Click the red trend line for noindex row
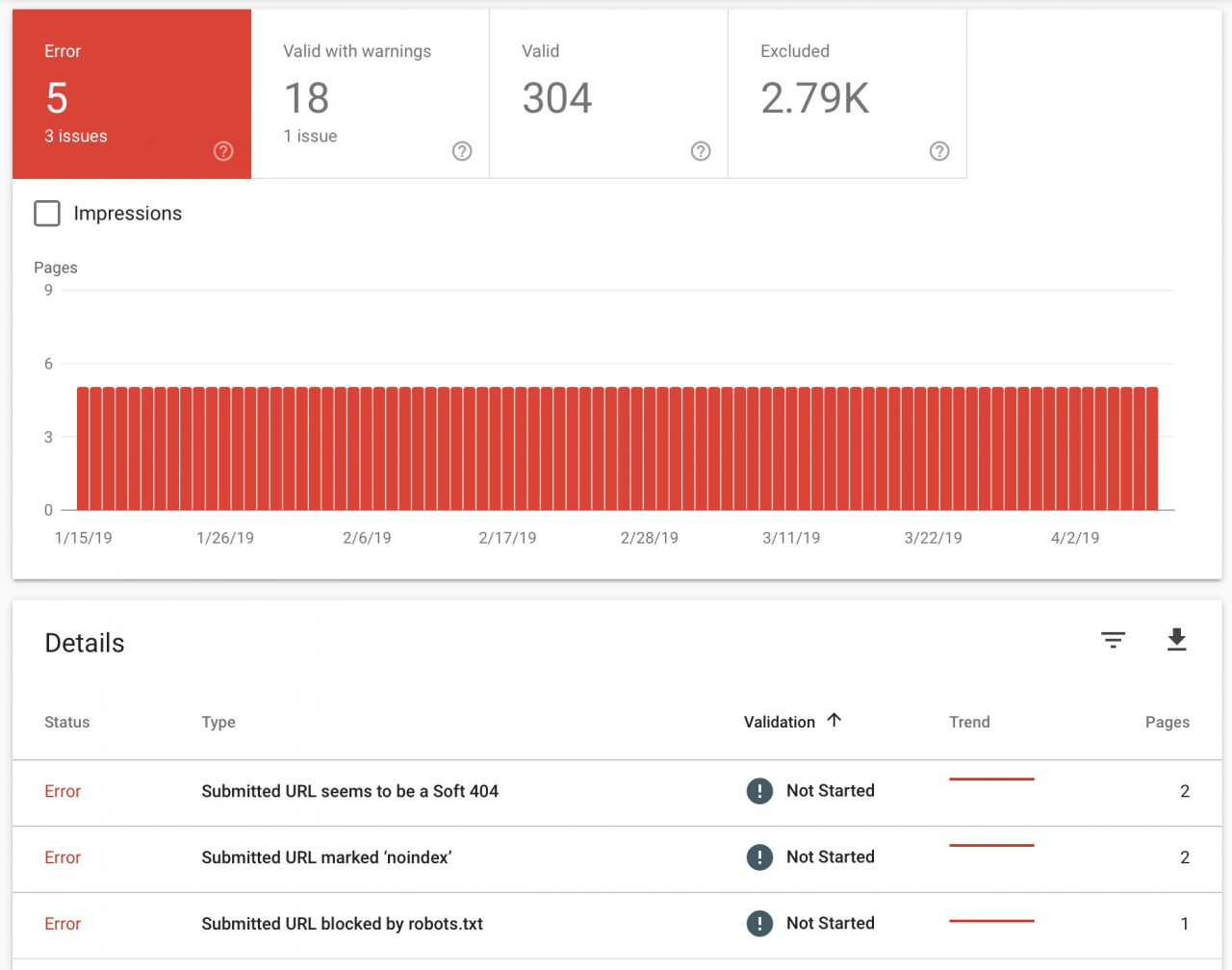 tap(991, 846)
